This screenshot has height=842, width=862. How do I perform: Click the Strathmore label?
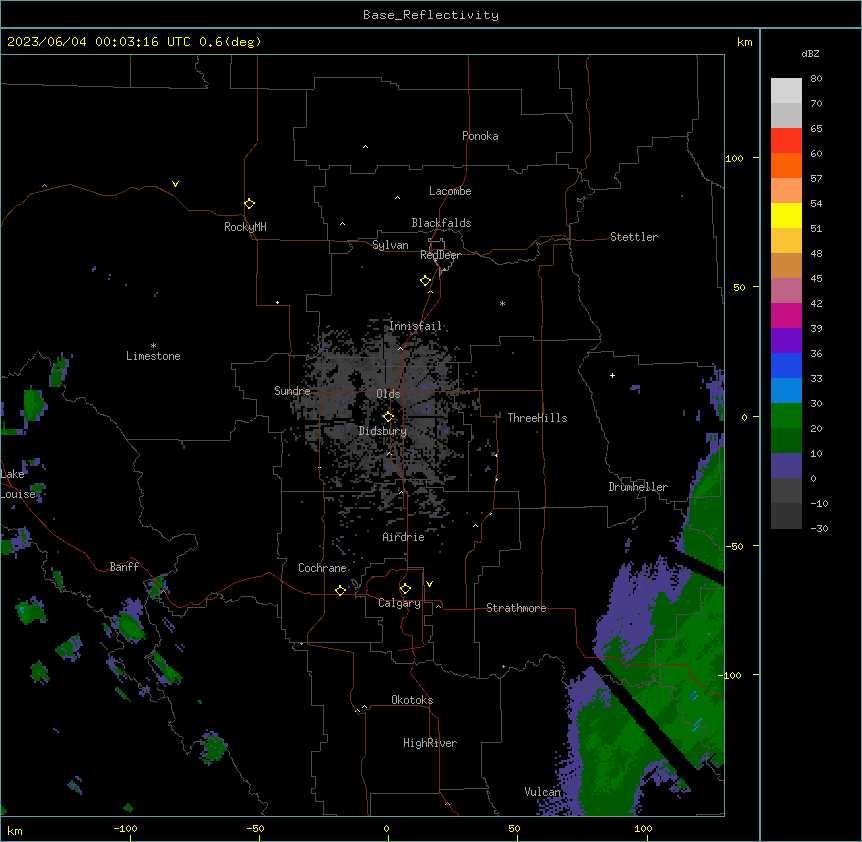(516, 608)
